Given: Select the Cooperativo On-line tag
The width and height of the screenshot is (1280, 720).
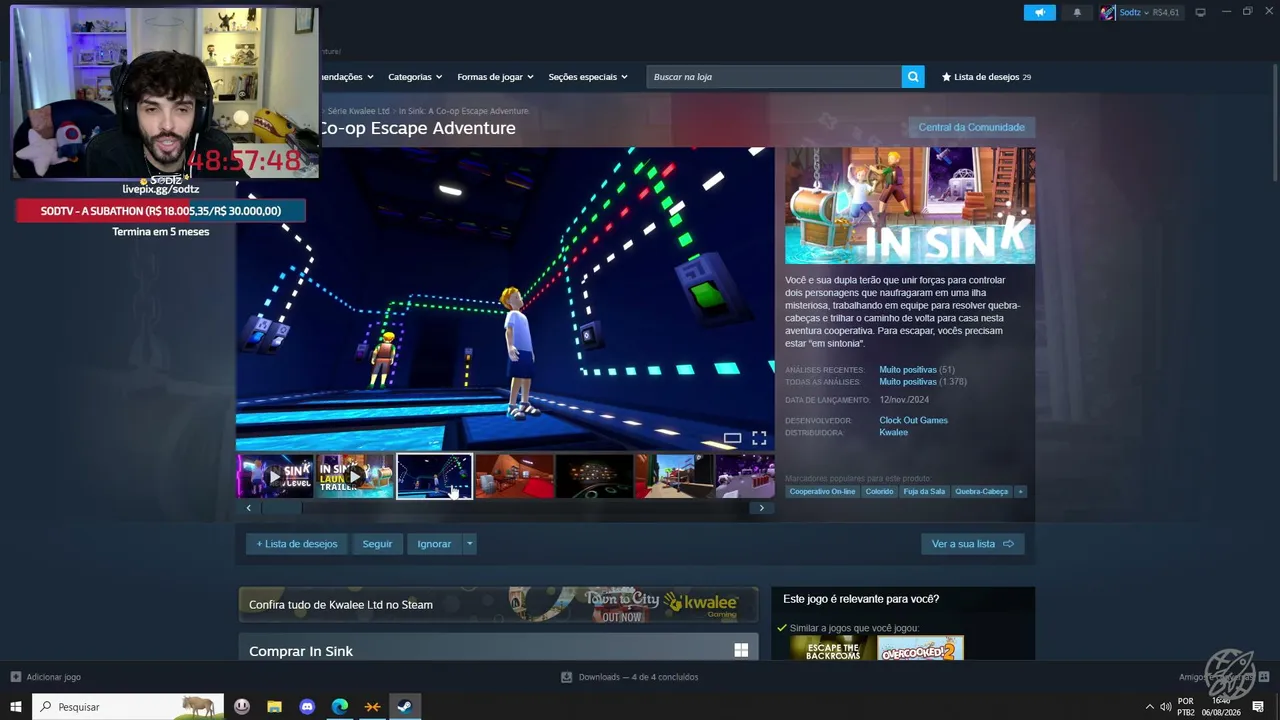Looking at the screenshot, I should click(x=822, y=492).
